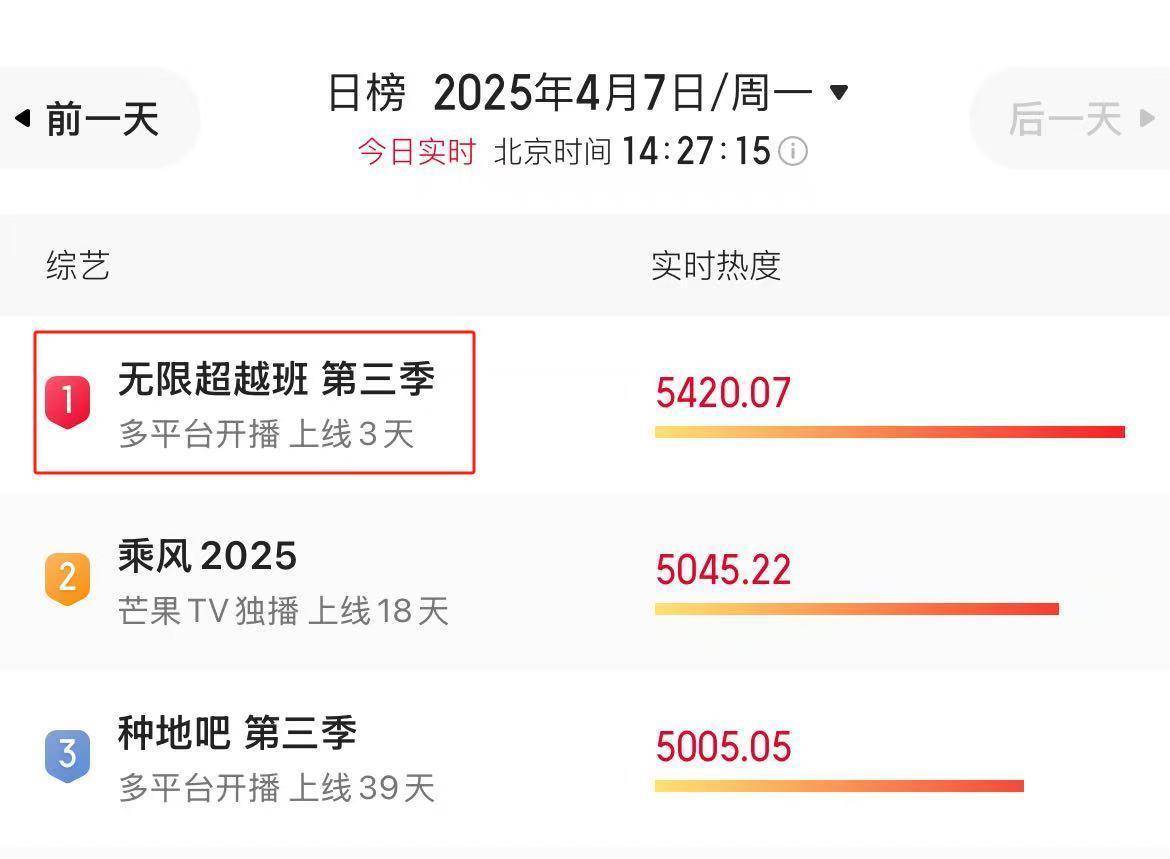The height and width of the screenshot is (859, 1170).
Task: Click the 今日实时 red label
Action: pyautogui.click(x=416, y=152)
